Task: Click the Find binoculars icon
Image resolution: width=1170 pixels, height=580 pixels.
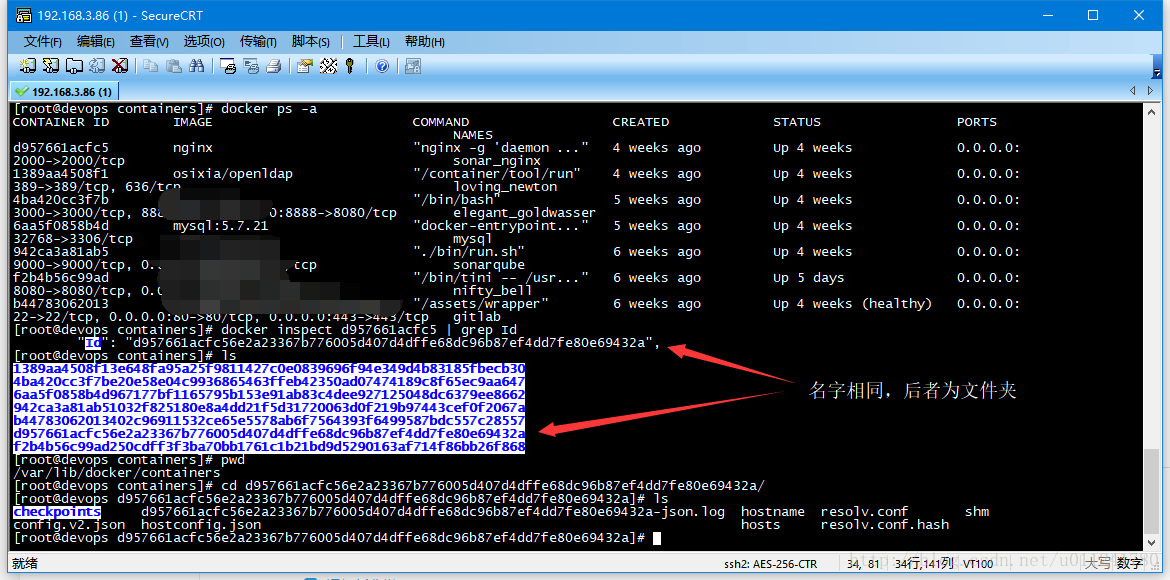Action: tap(197, 66)
